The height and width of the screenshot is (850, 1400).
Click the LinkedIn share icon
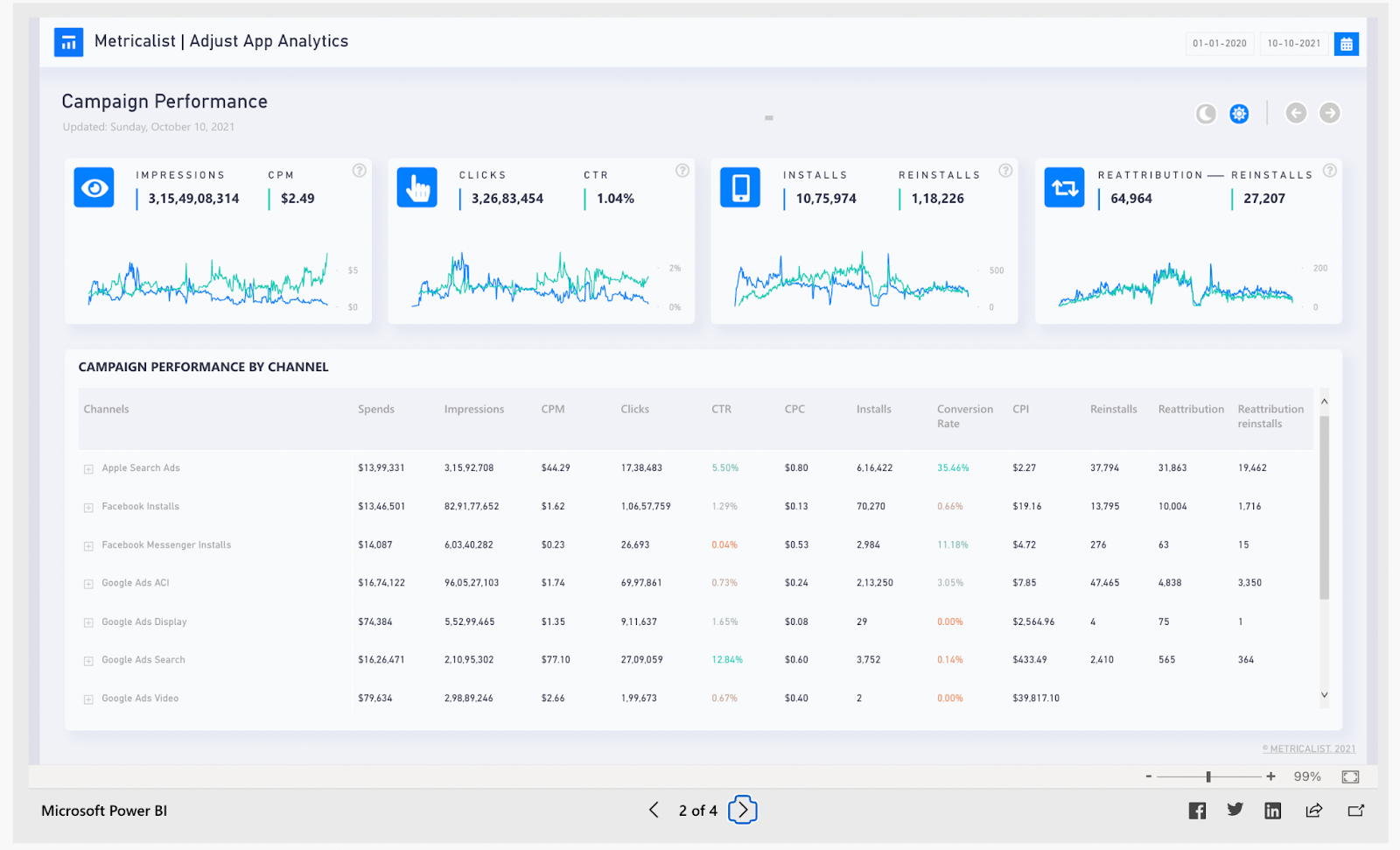coord(1272,810)
